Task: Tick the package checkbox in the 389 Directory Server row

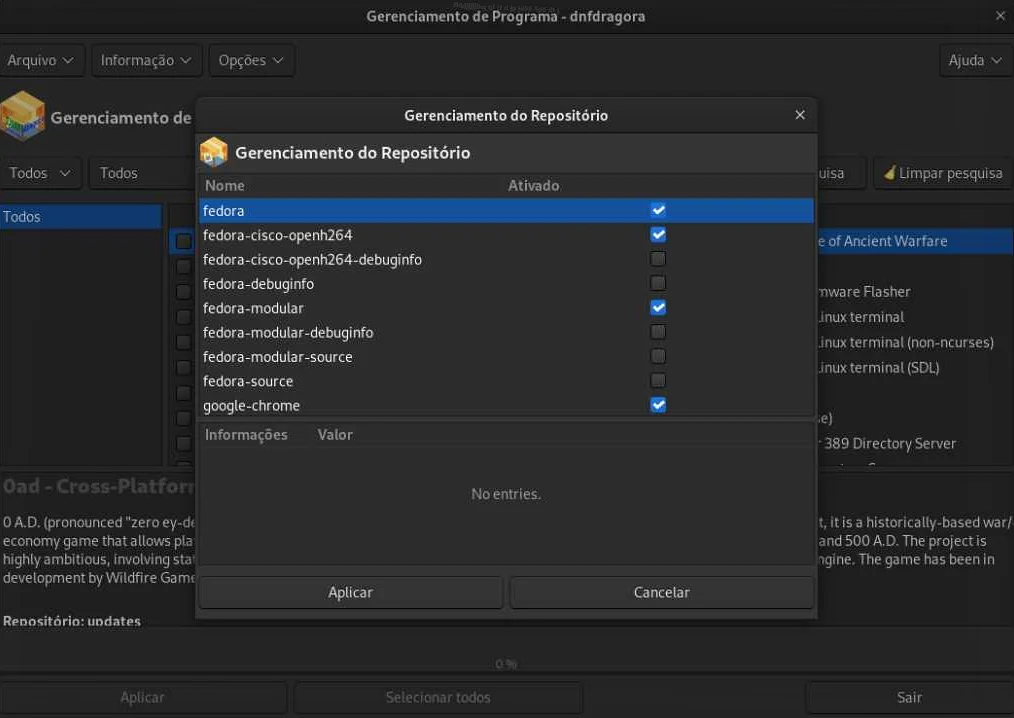Action: (x=184, y=444)
